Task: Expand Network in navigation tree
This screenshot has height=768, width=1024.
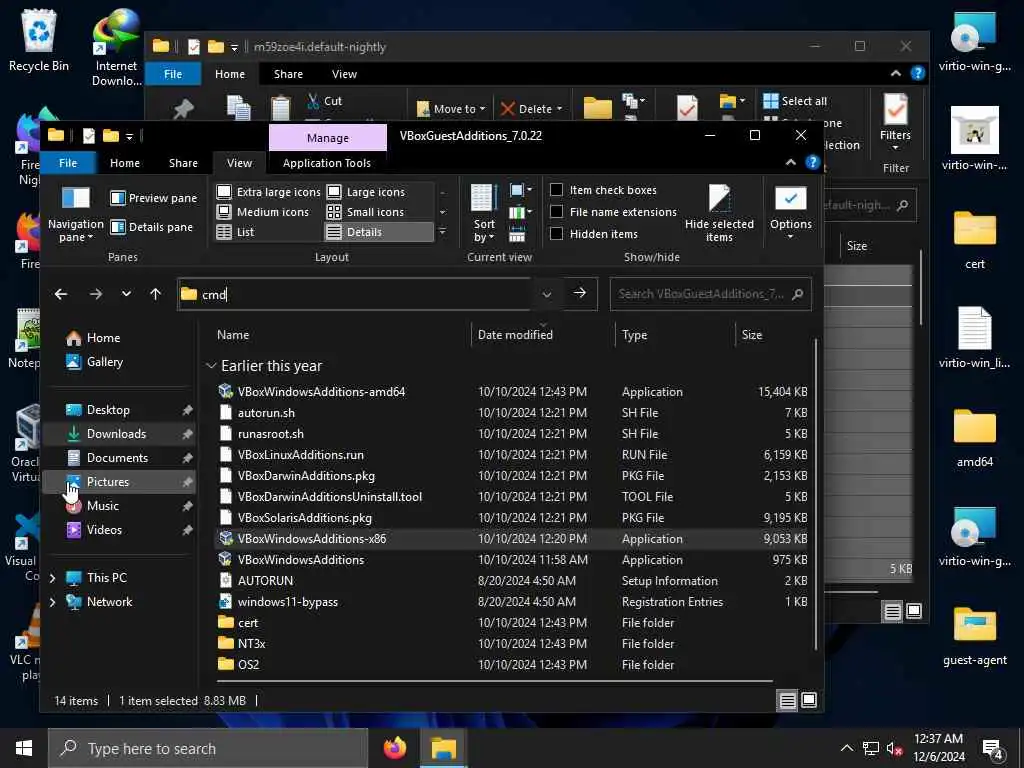Action: click(52, 602)
